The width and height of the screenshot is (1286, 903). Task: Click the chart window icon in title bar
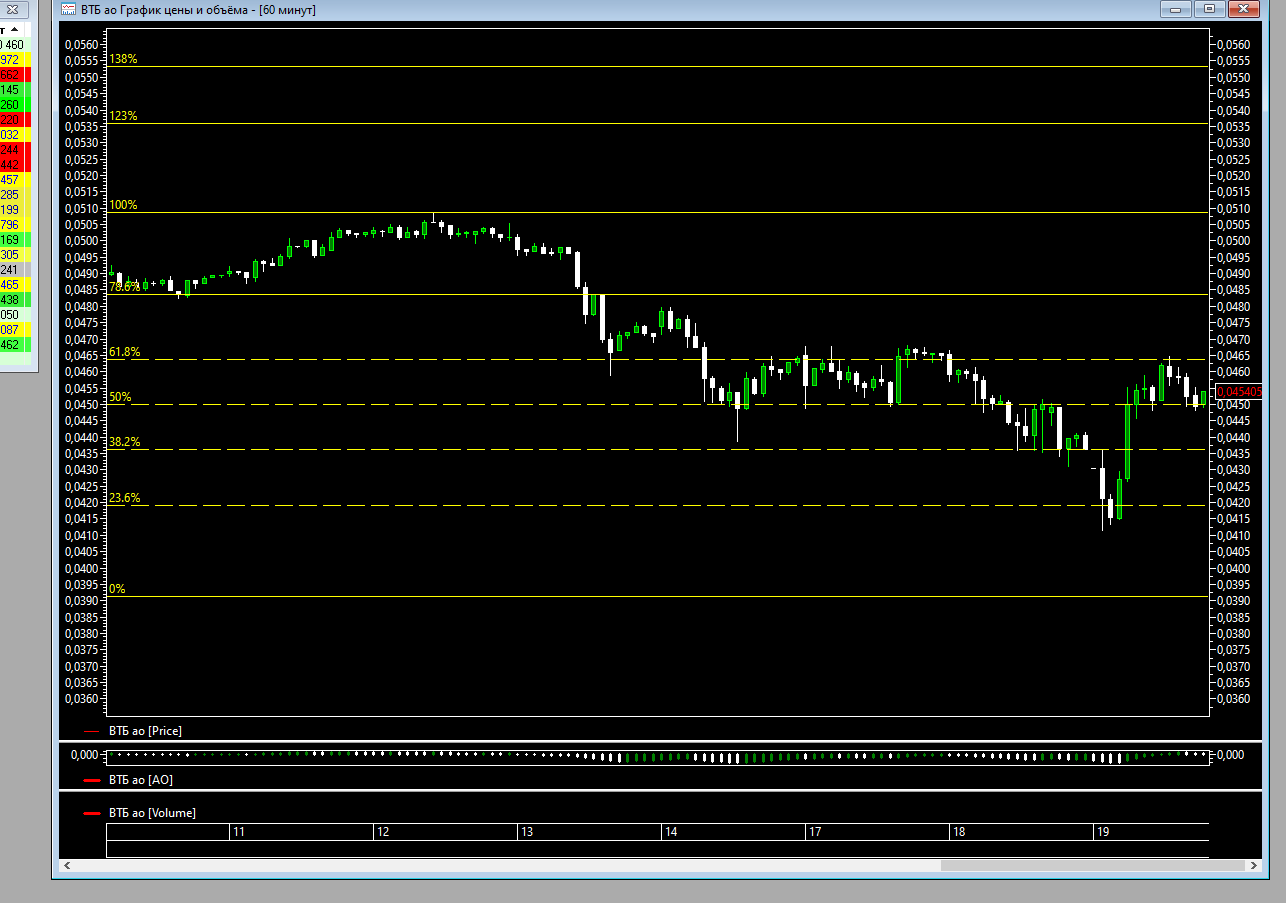pos(68,9)
